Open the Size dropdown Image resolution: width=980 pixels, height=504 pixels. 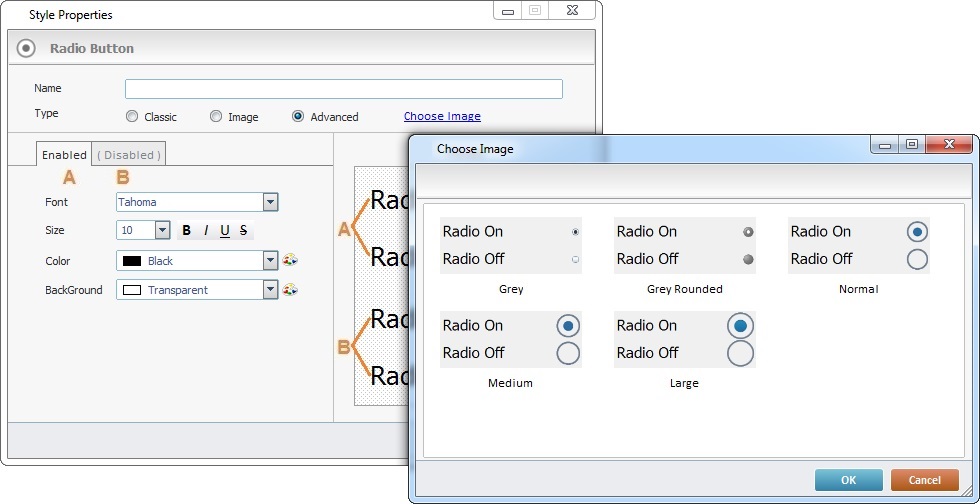[x=163, y=231]
